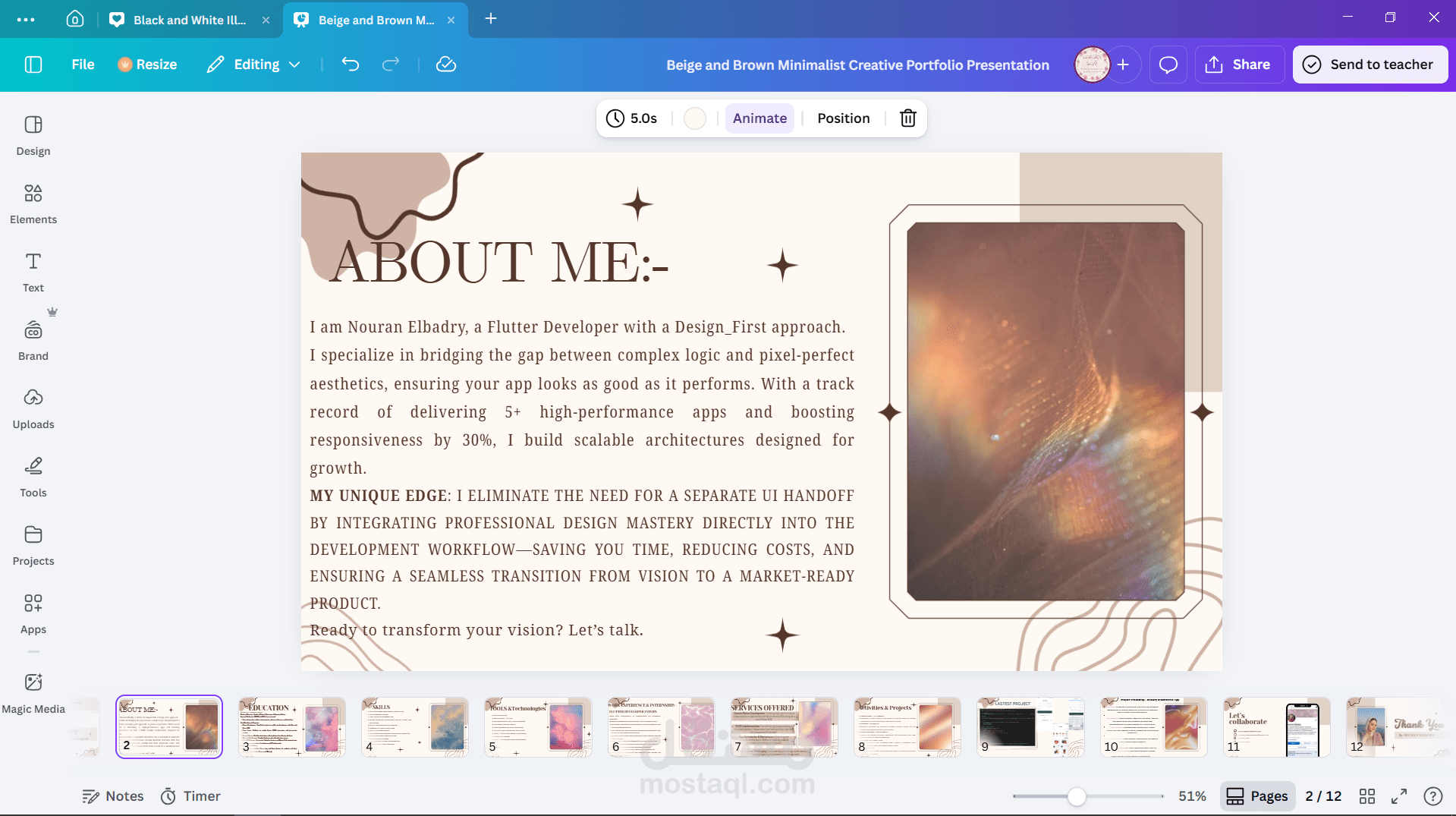Open the File menu
Image resolution: width=1456 pixels, height=816 pixels.
[x=82, y=65]
